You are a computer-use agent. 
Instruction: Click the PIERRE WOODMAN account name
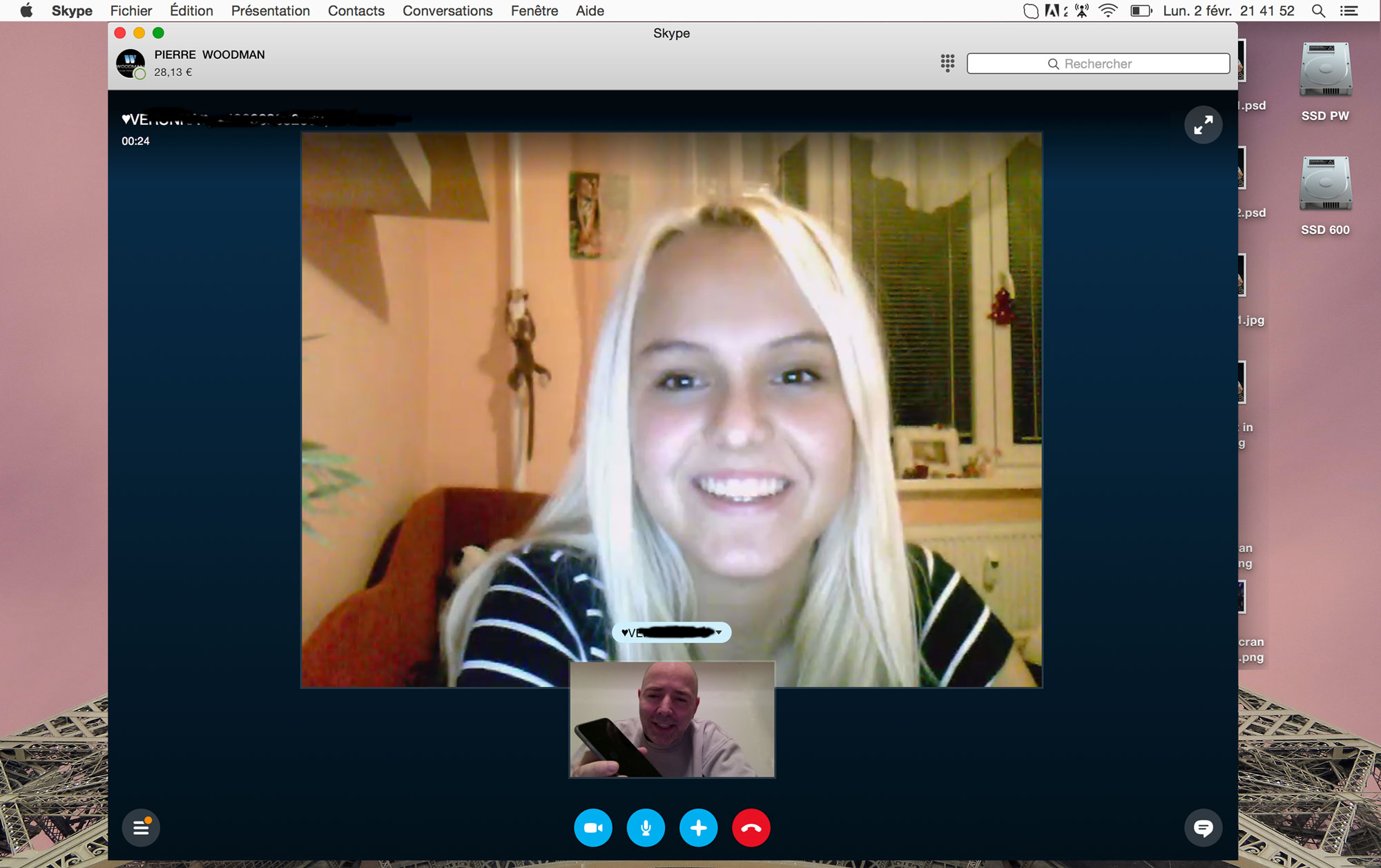209,55
